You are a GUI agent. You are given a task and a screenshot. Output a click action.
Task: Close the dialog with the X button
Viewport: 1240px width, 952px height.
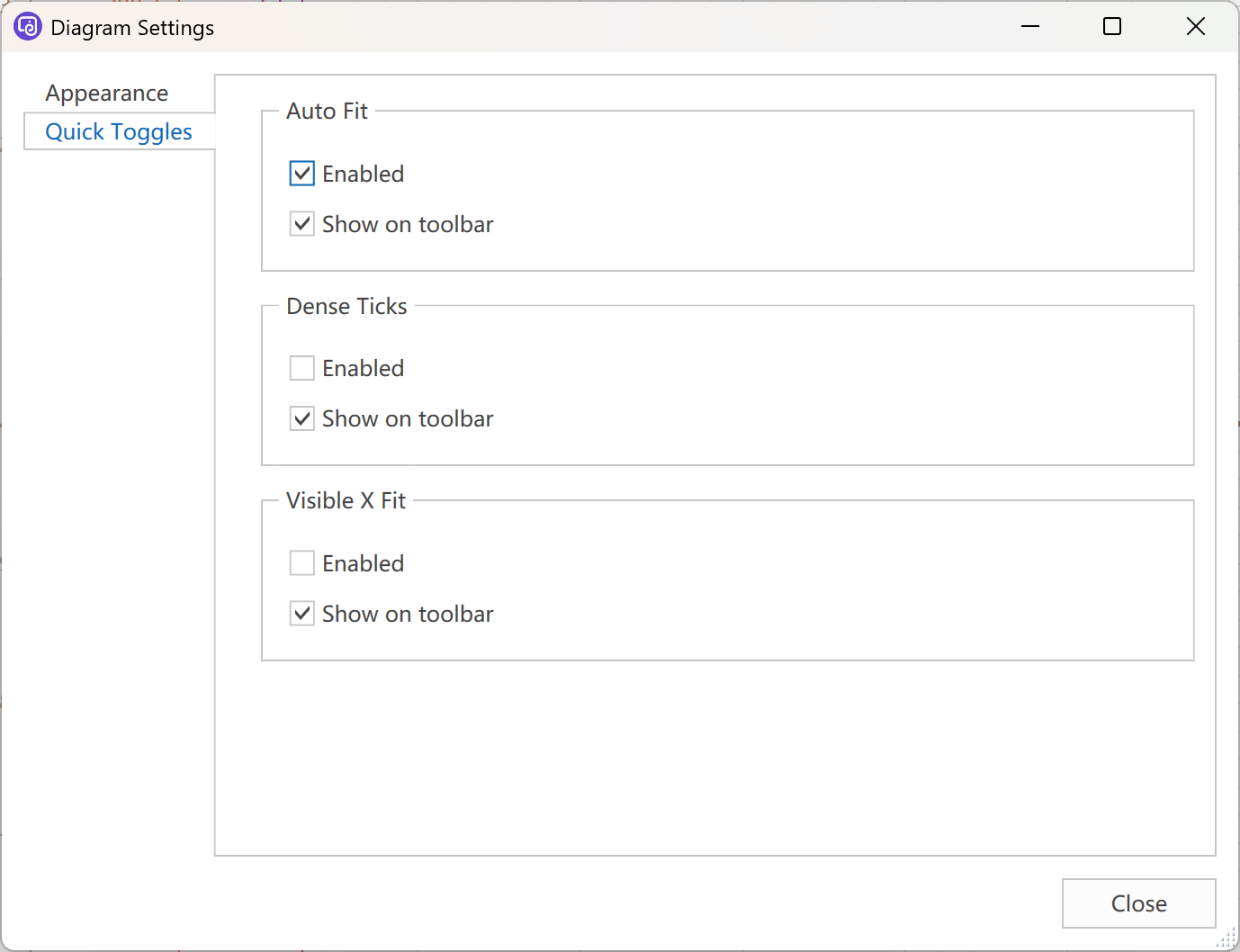(1196, 27)
